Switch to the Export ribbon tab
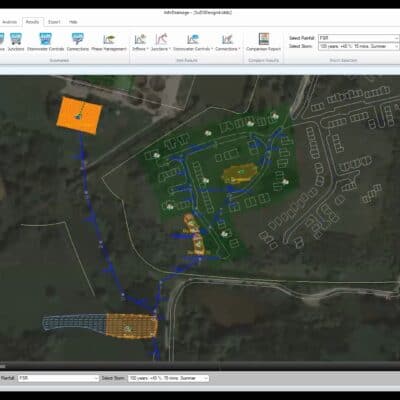Image resolution: width=400 pixels, height=400 pixels. 54,22
